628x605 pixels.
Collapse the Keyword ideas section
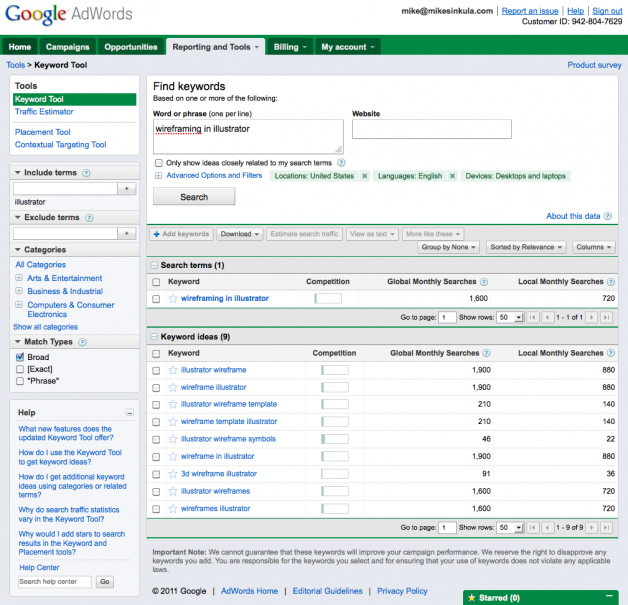point(154,337)
